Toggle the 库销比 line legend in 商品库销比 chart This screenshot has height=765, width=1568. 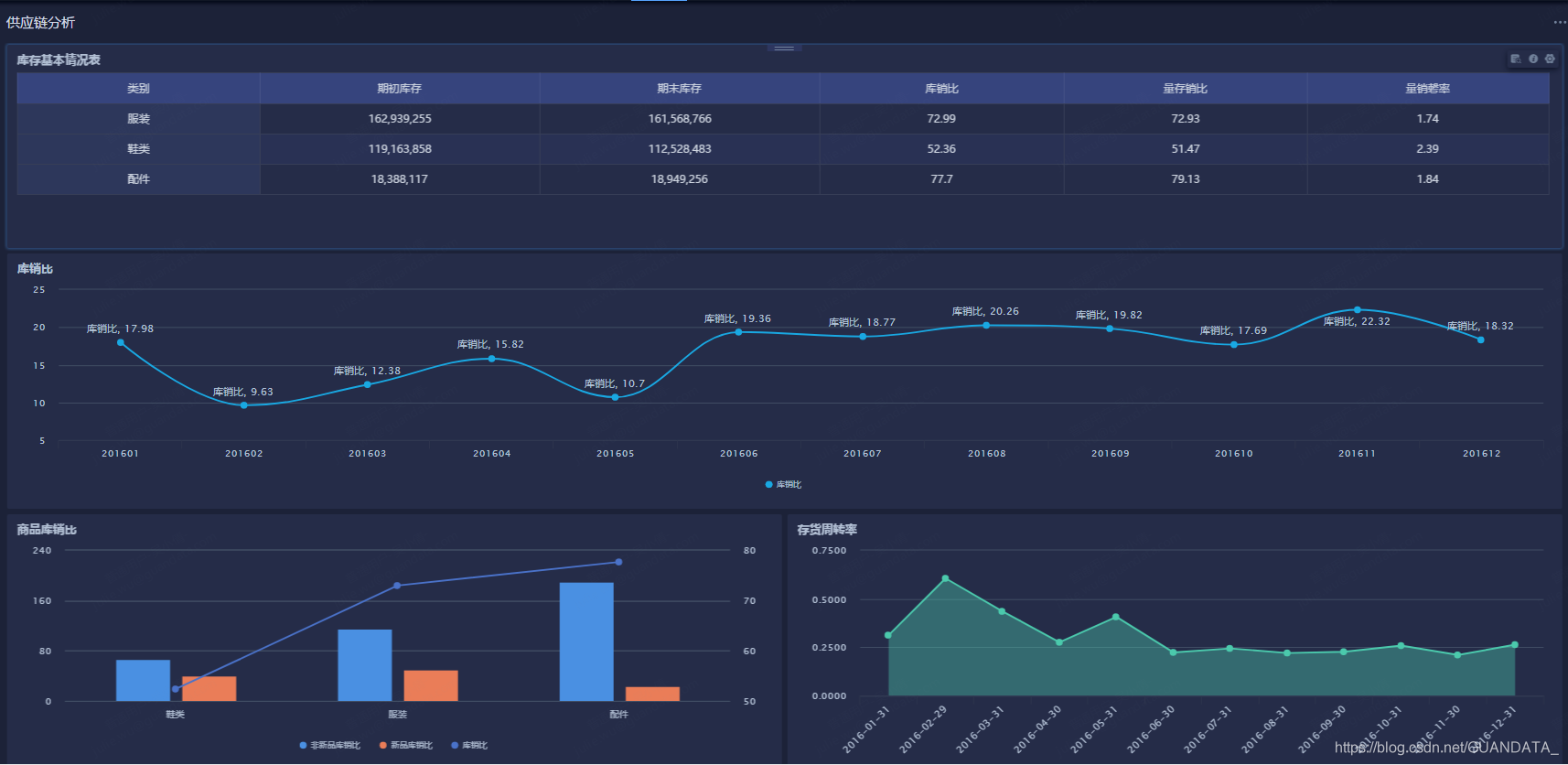click(469, 745)
